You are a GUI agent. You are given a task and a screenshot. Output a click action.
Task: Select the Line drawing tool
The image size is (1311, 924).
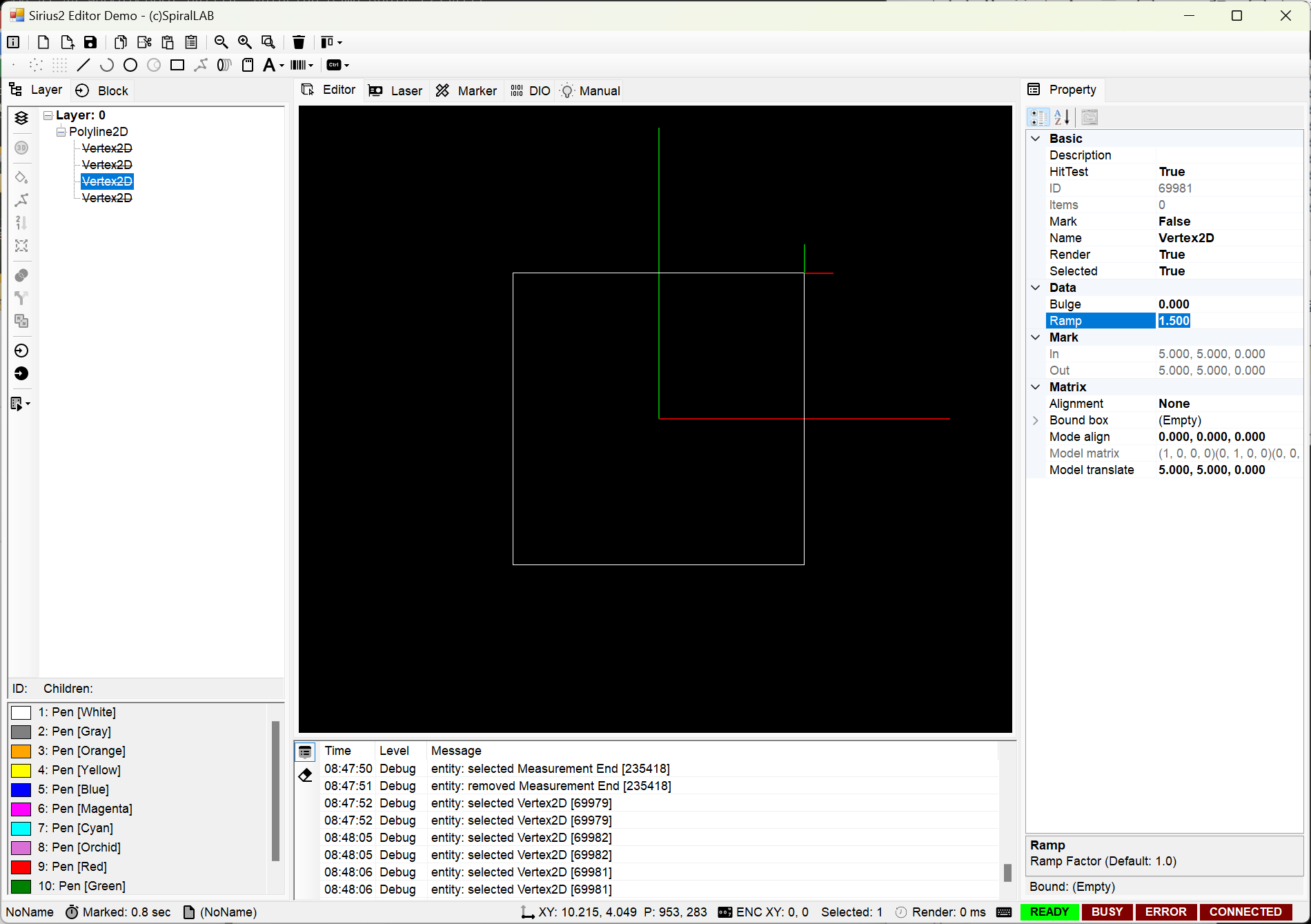pos(83,65)
